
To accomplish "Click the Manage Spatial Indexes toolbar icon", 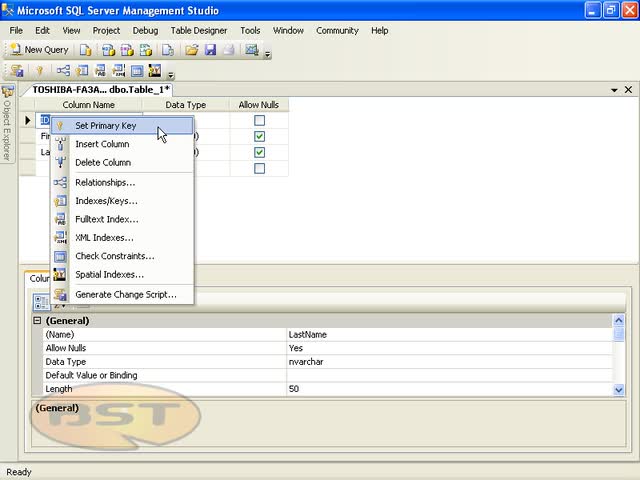I will click(155, 71).
